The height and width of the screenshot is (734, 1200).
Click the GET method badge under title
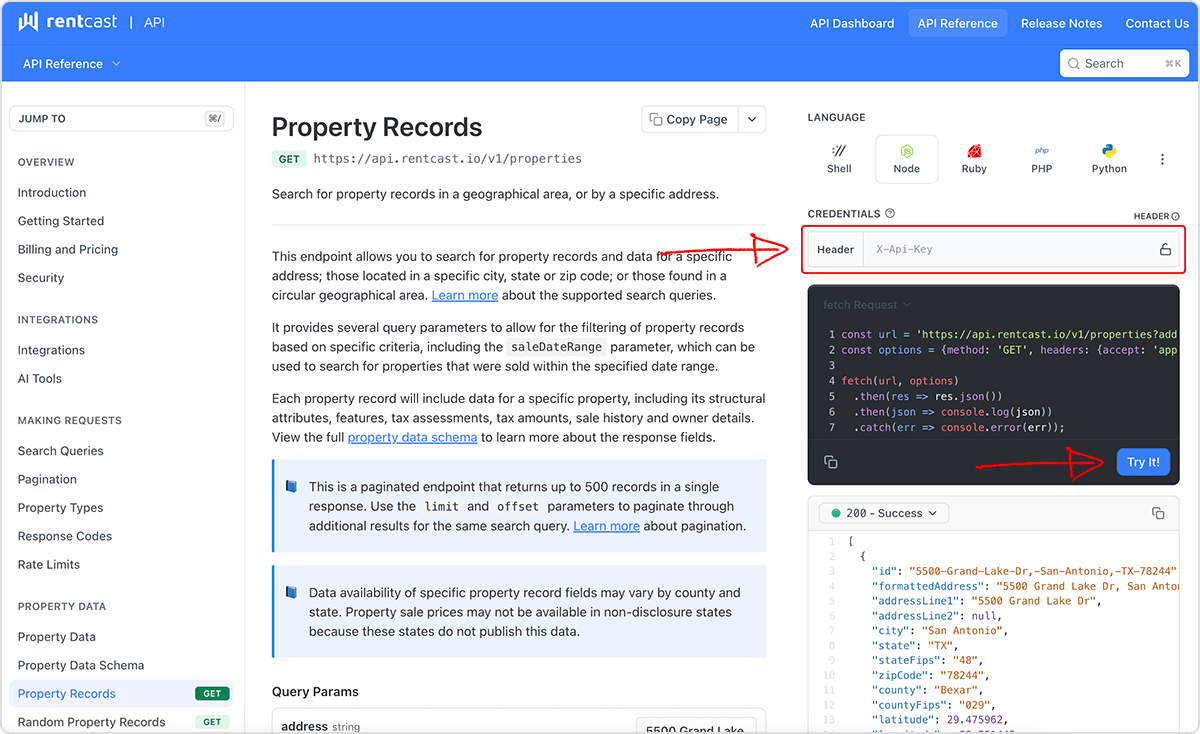(289, 159)
